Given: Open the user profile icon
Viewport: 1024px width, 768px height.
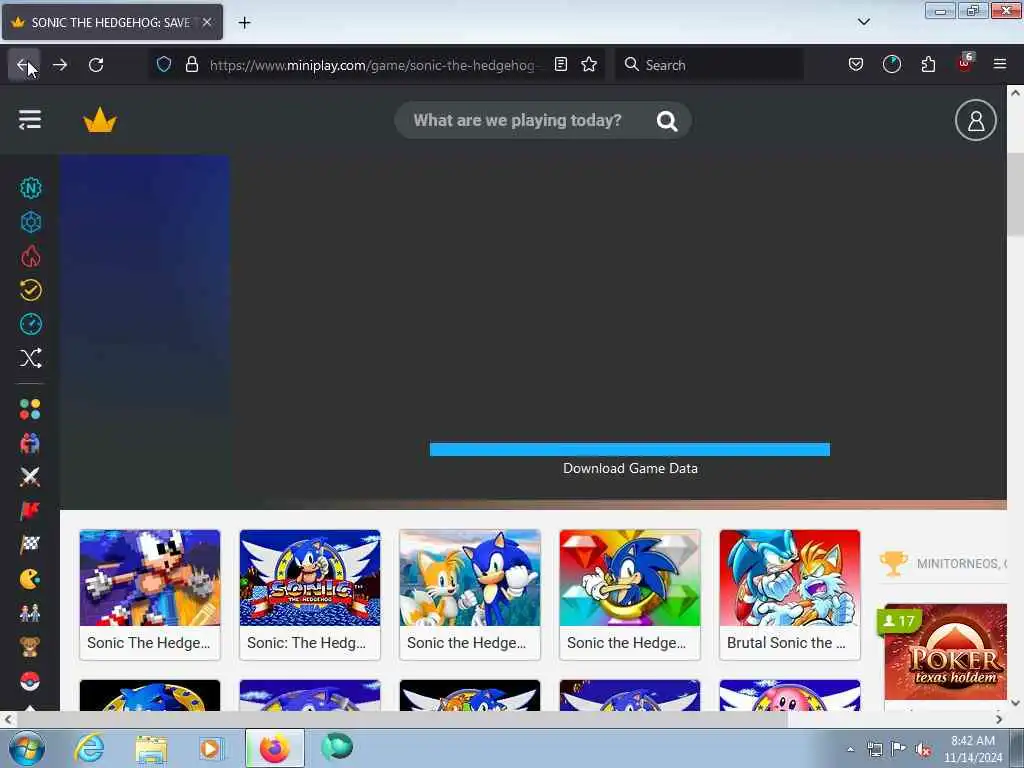Looking at the screenshot, I should pos(976,120).
